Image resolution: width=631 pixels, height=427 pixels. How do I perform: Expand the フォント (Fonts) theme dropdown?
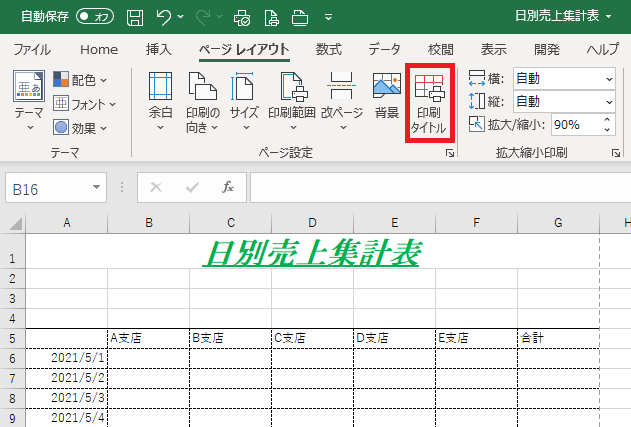coord(84,103)
